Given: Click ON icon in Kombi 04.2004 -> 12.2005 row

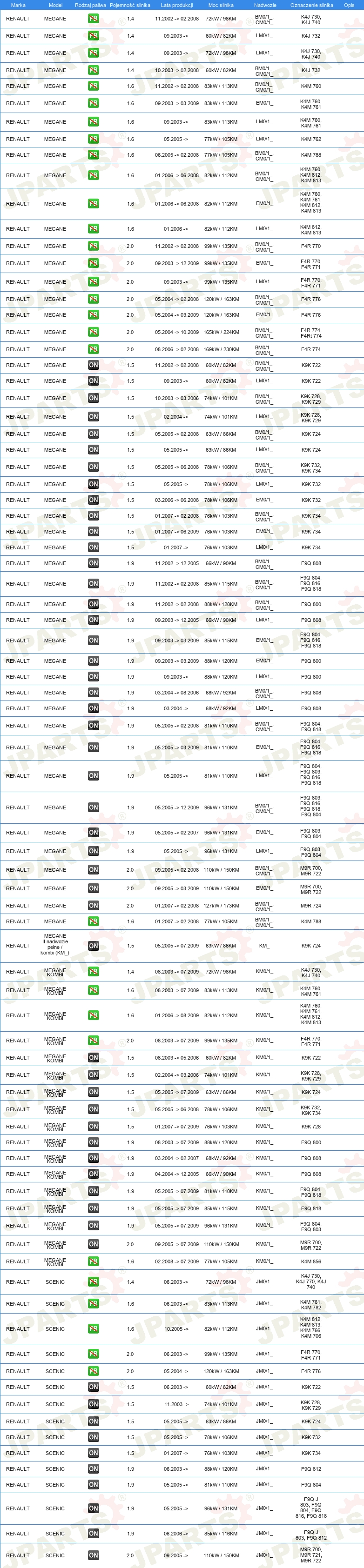Looking at the screenshot, I should (x=93, y=1174).
